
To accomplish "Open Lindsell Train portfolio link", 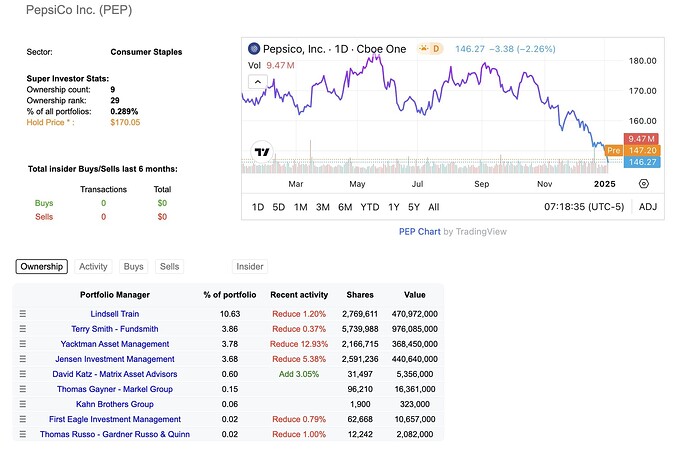I will (114, 314).
